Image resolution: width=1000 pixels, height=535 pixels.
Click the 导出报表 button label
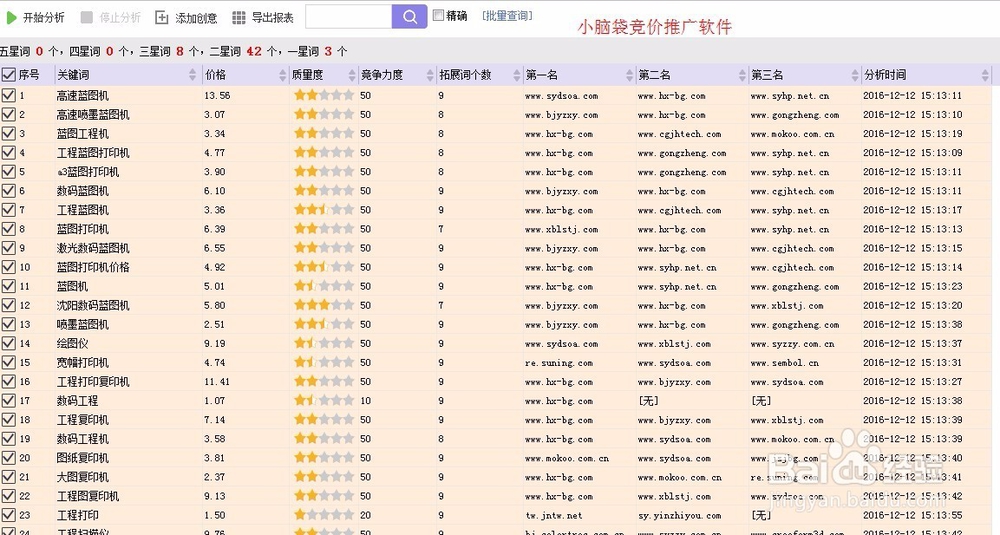pos(272,18)
